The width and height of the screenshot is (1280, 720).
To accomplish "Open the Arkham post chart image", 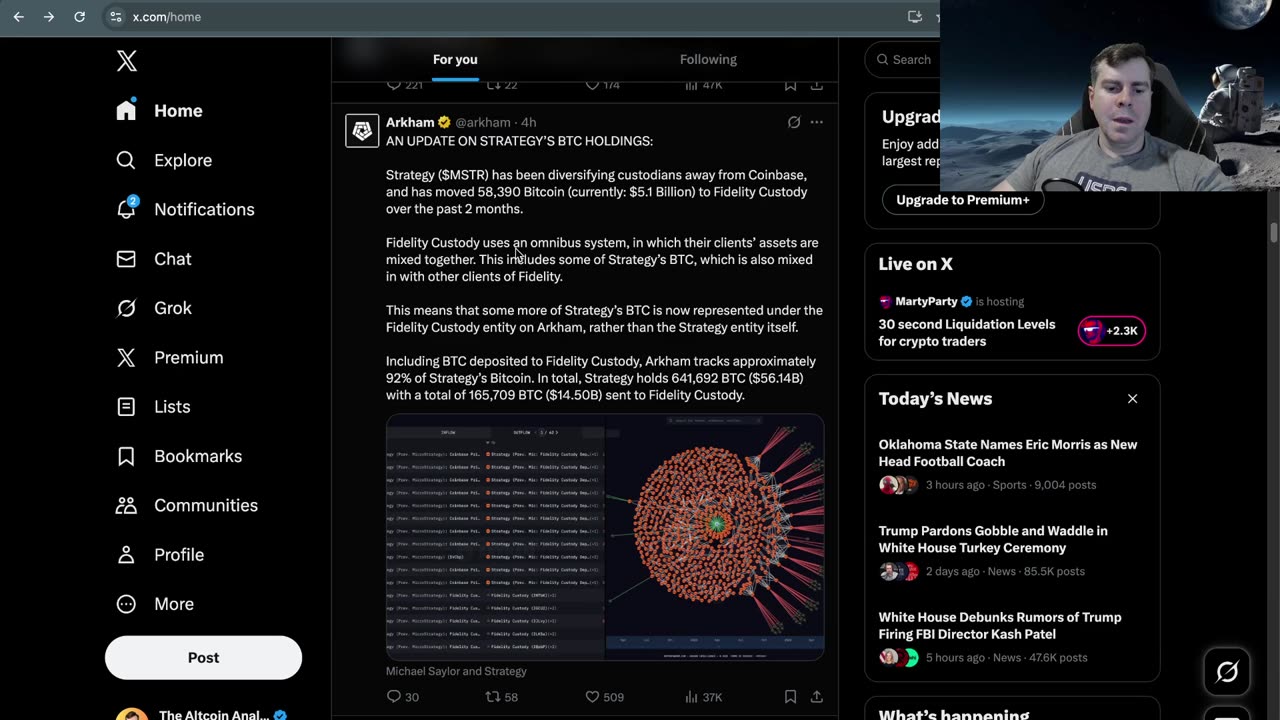I will coord(605,537).
